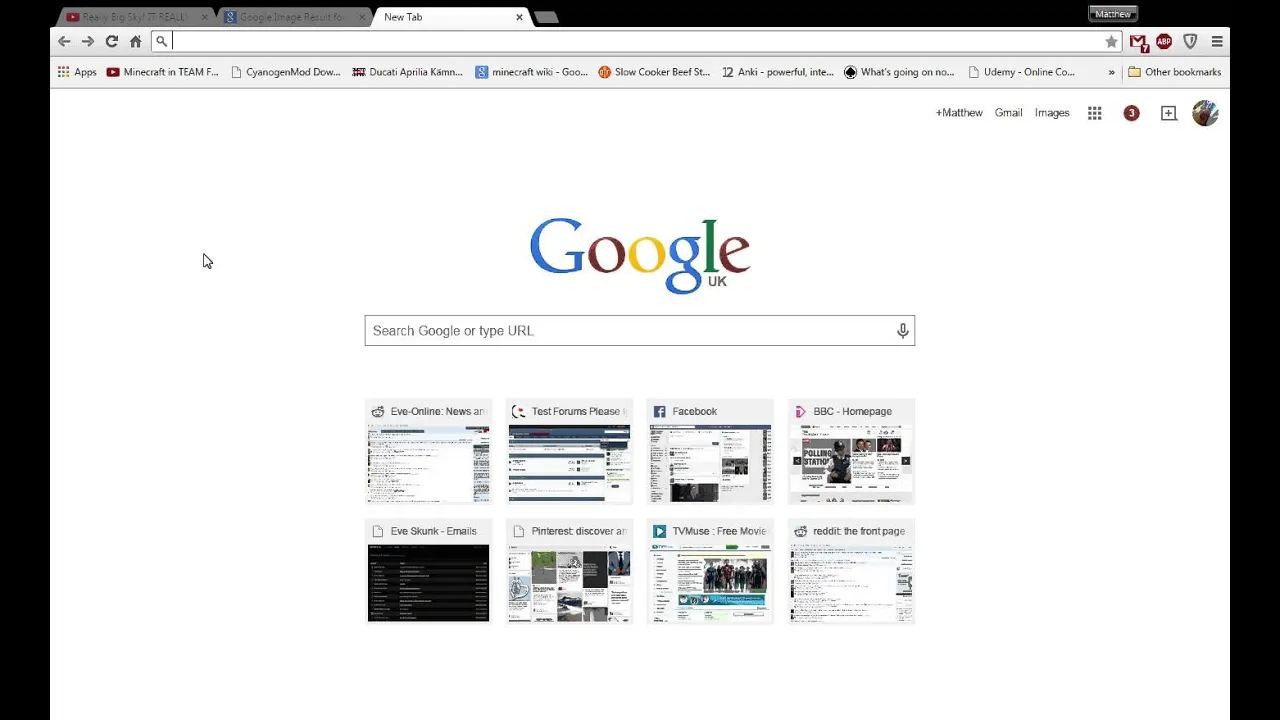Go back using the back arrow
Image resolution: width=1280 pixels, height=720 pixels.
pos(64,41)
